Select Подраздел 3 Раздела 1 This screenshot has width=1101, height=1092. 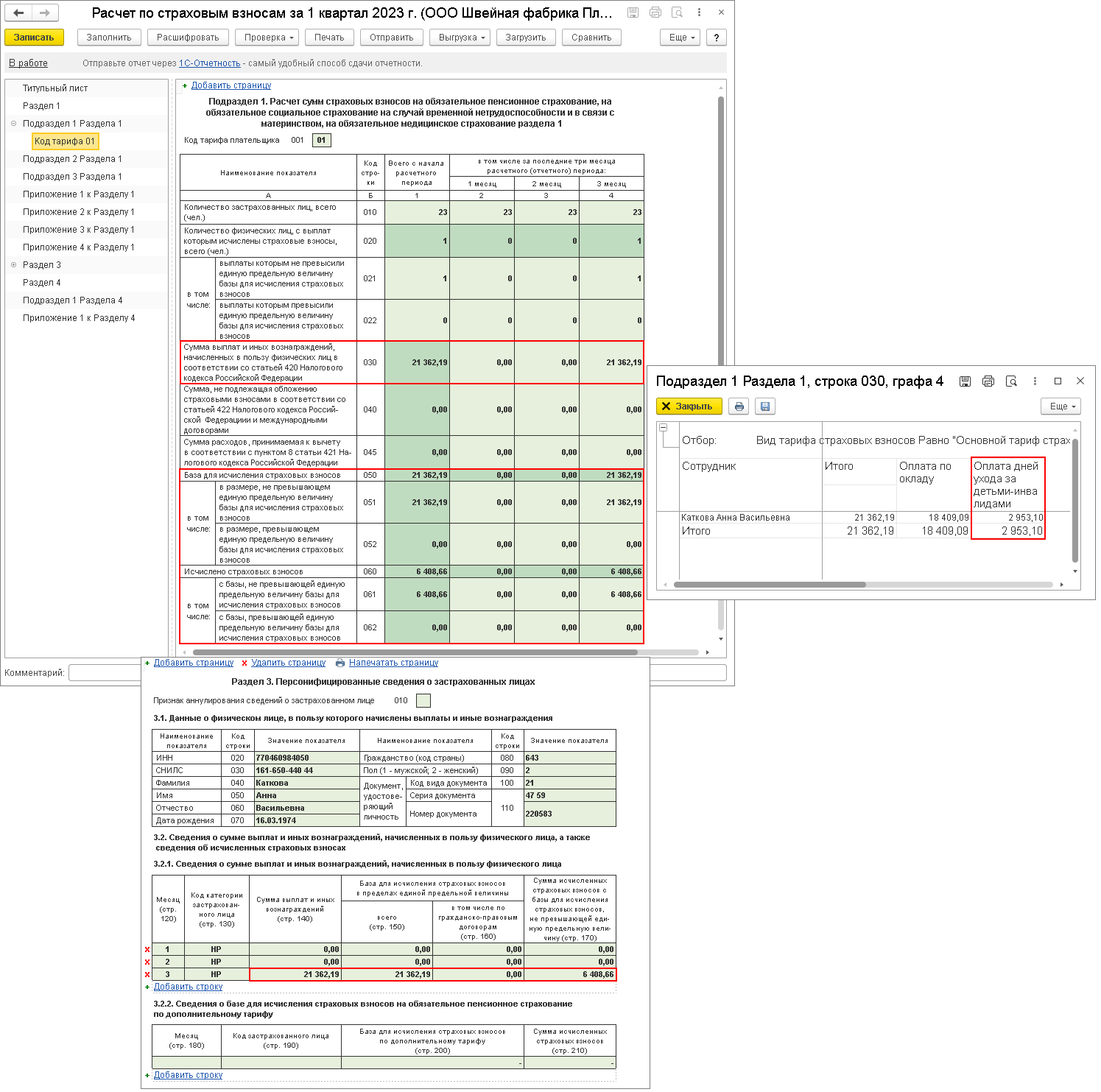pyautogui.click(x=72, y=177)
